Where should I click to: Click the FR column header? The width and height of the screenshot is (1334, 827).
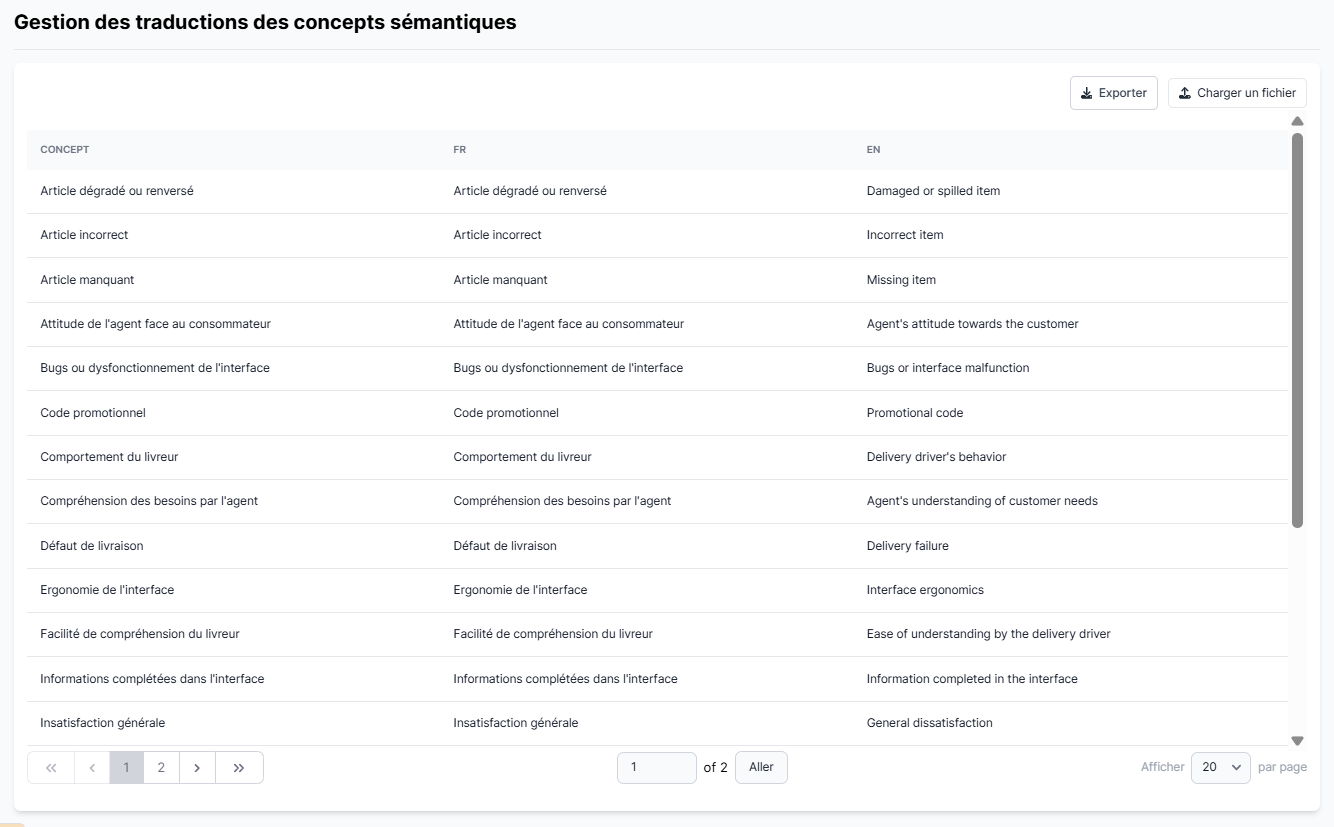click(x=460, y=150)
